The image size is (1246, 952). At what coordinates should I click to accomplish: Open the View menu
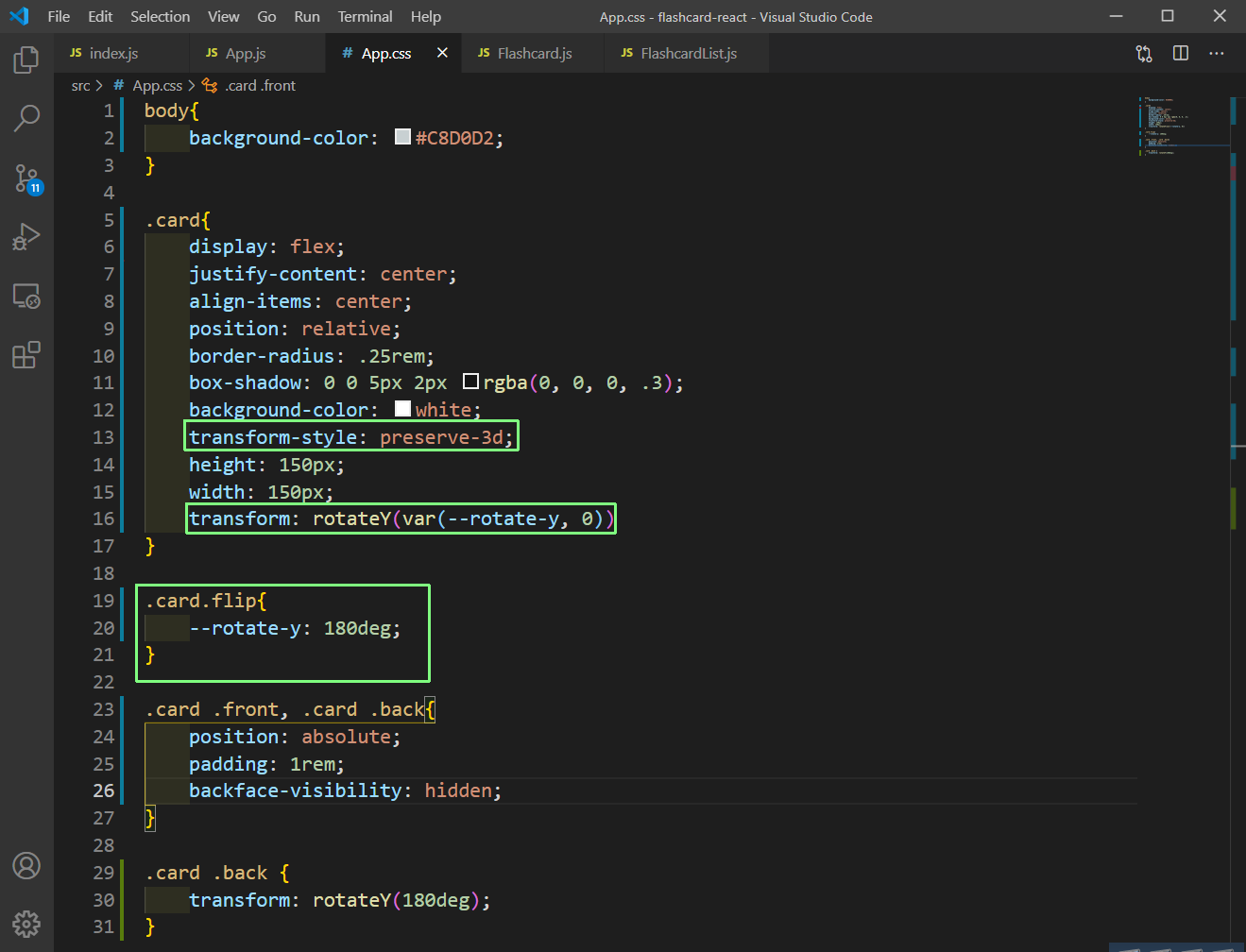click(224, 16)
